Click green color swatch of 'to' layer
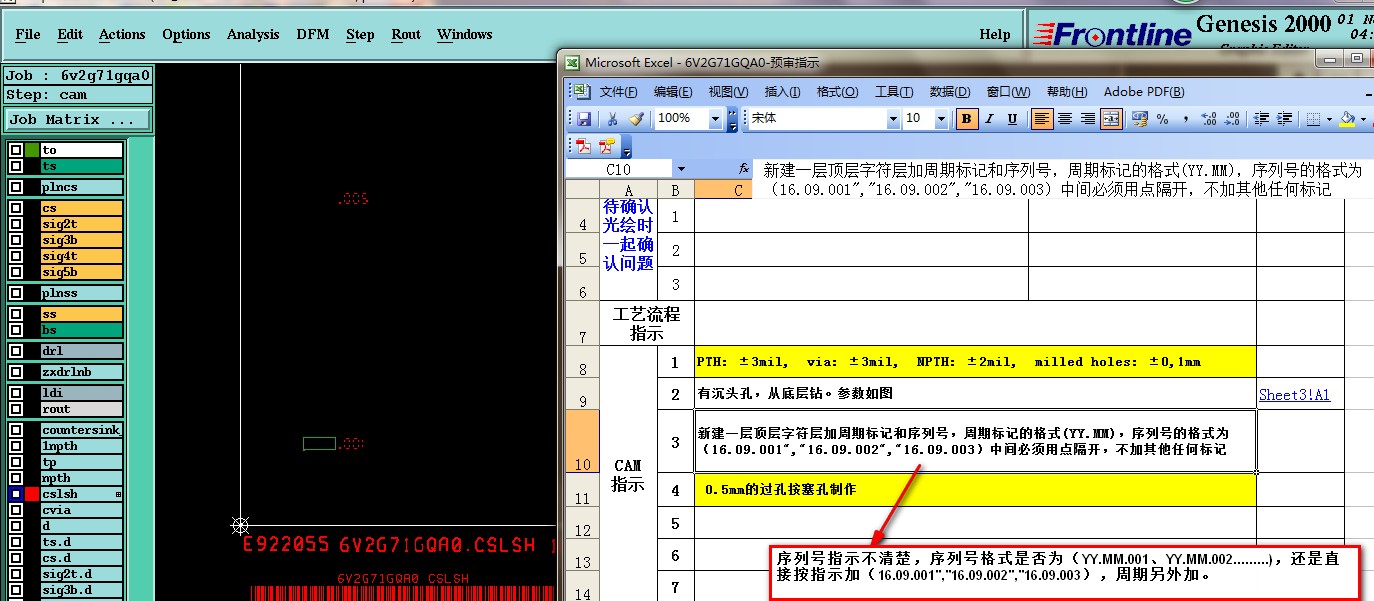This screenshot has height=601, width=1374. (32, 150)
